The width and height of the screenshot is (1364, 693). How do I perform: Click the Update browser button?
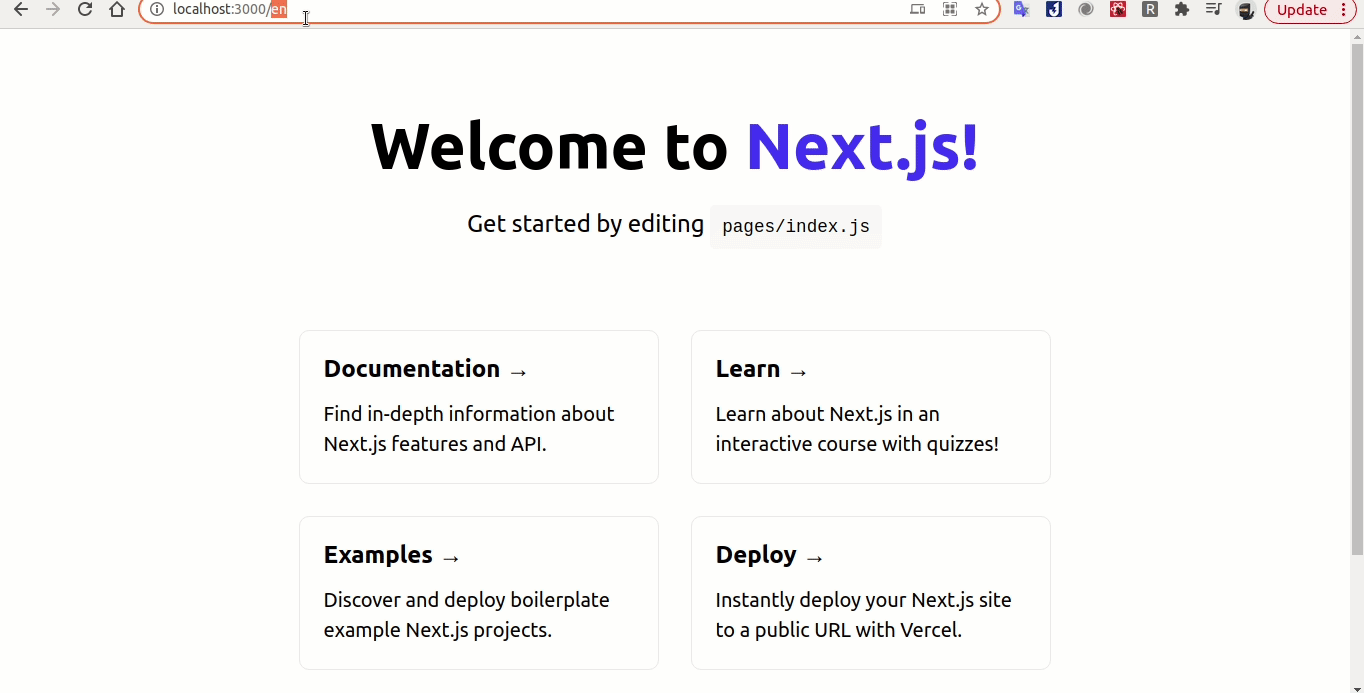(1303, 10)
